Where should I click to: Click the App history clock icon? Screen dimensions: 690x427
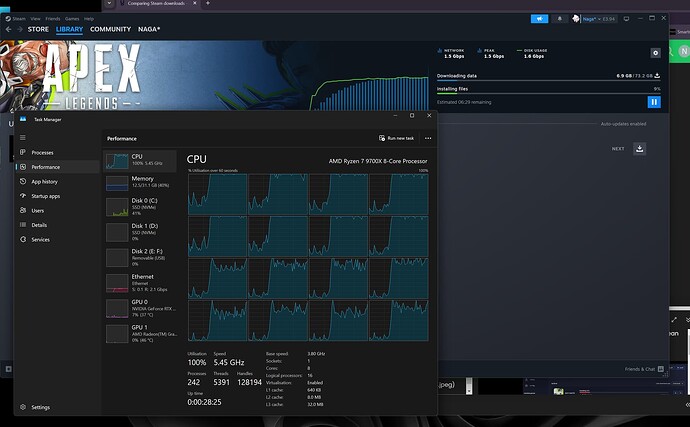tap(23, 181)
